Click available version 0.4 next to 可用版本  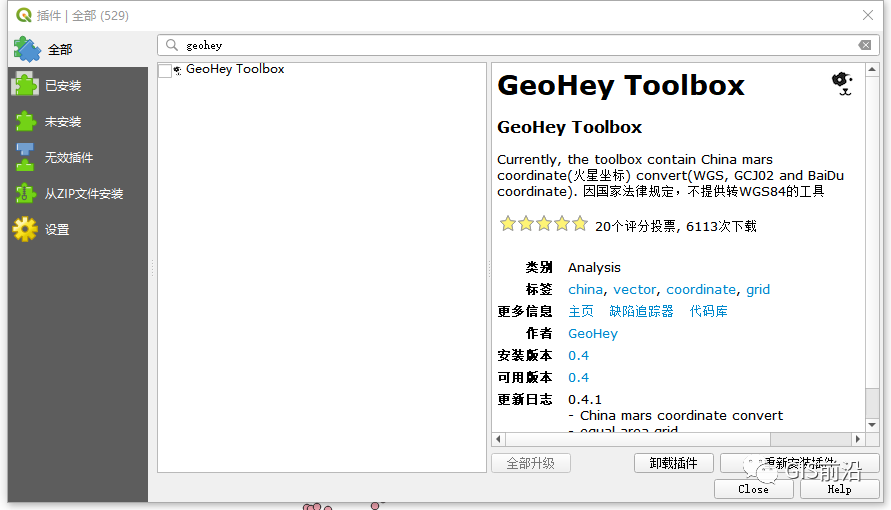point(578,378)
